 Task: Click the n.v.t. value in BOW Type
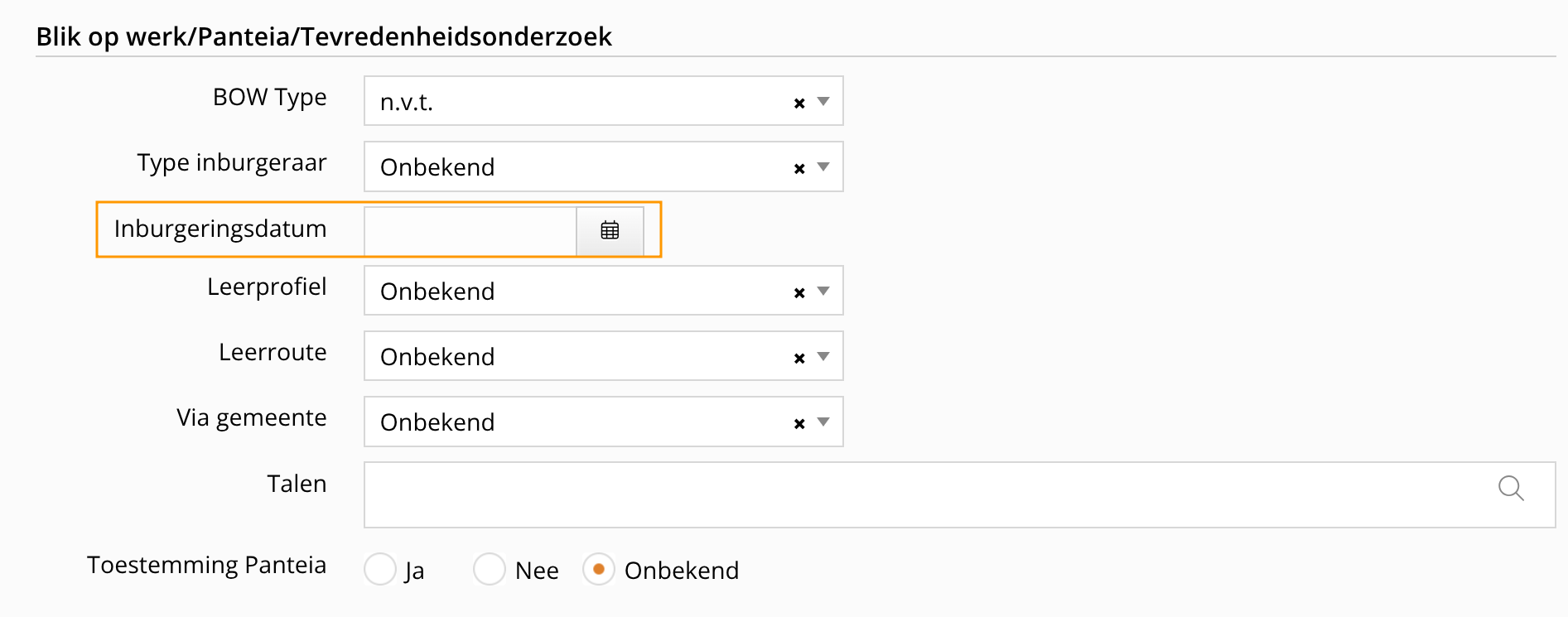tap(407, 102)
